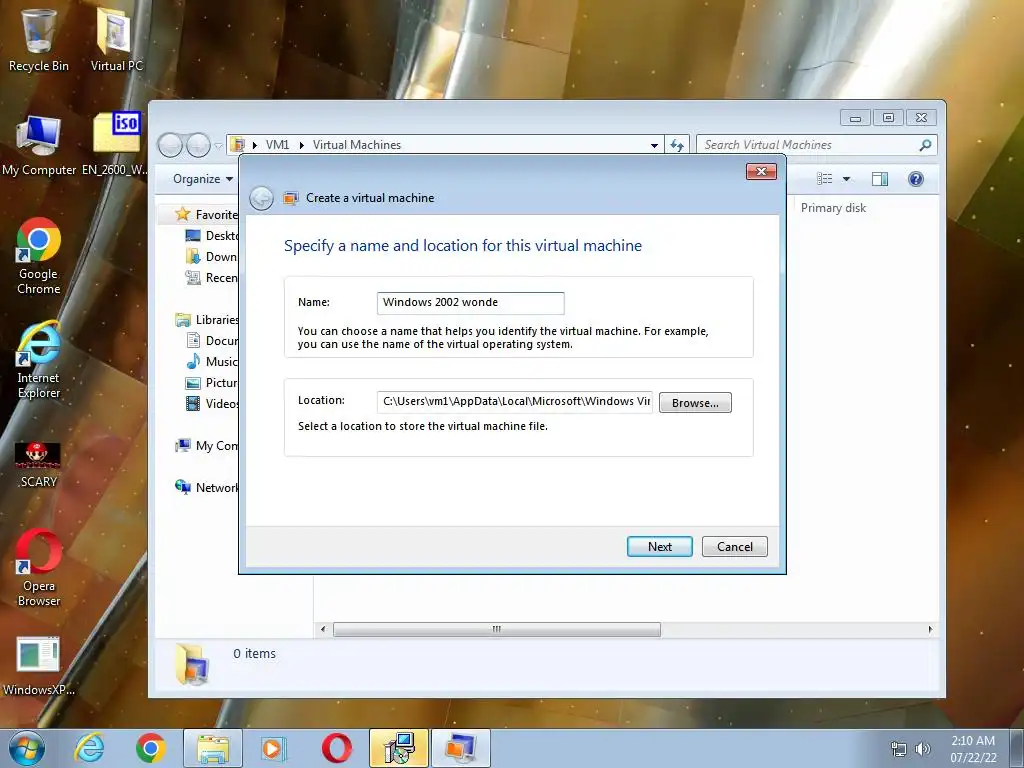The width and height of the screenshot is (1024, 768).
Task: Open the Recycle Bin desktop icon
Action: pyautogui.click(x=39, y=39)
